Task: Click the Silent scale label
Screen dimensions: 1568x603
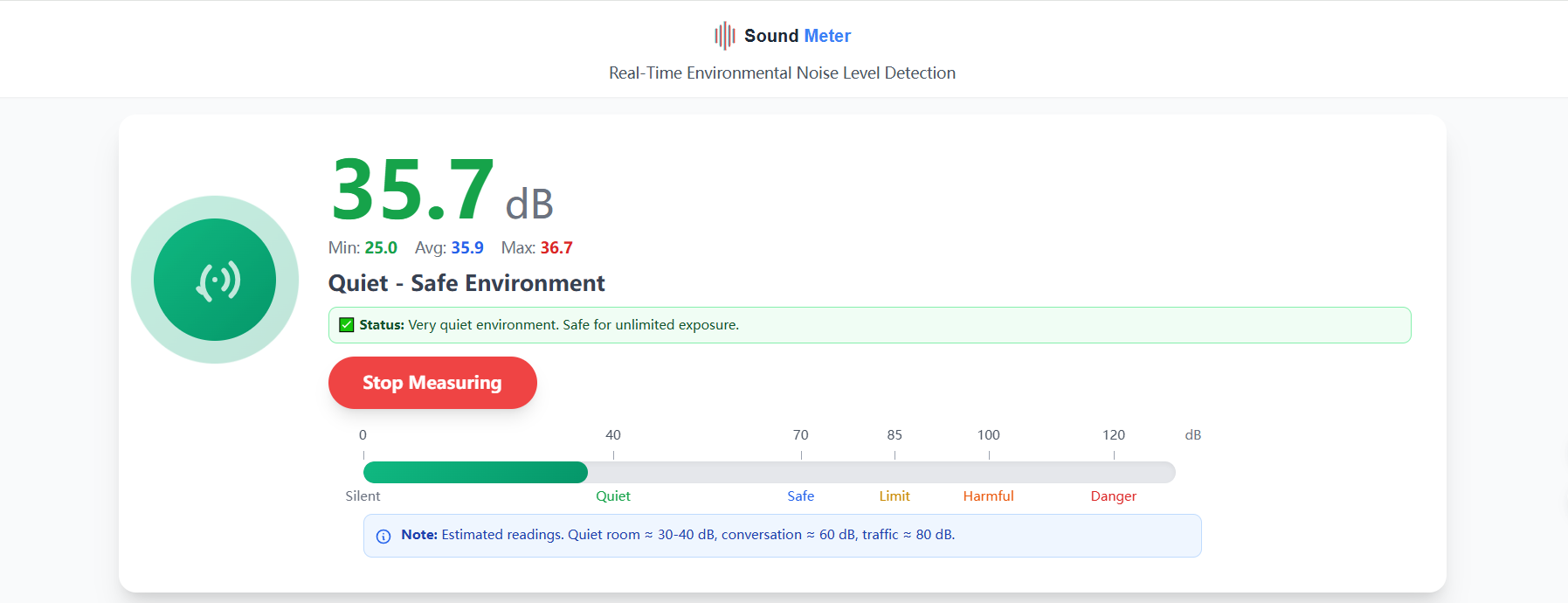Action: 363,496
